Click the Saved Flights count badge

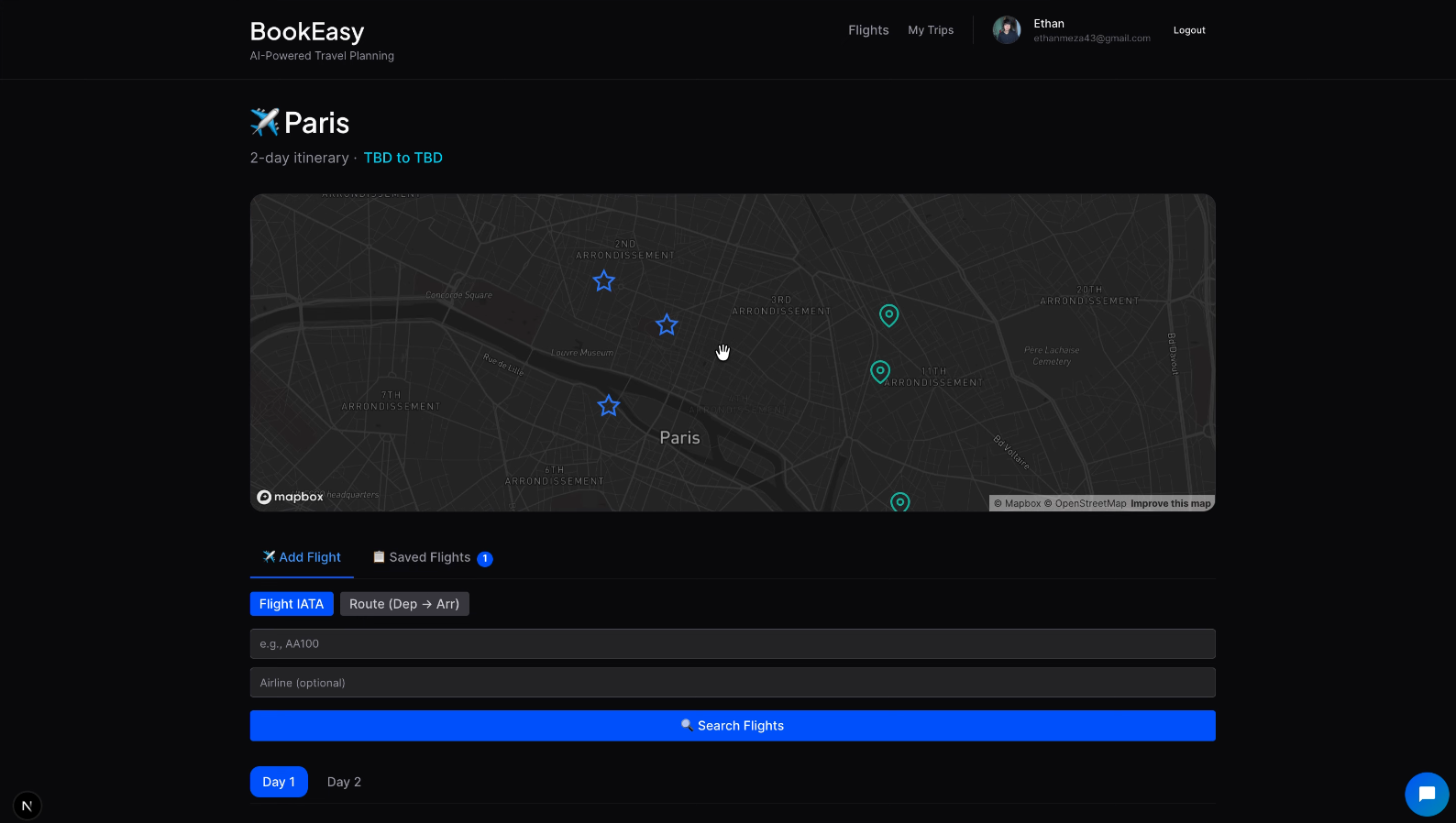pyautogui.click(x=485, y=559)
